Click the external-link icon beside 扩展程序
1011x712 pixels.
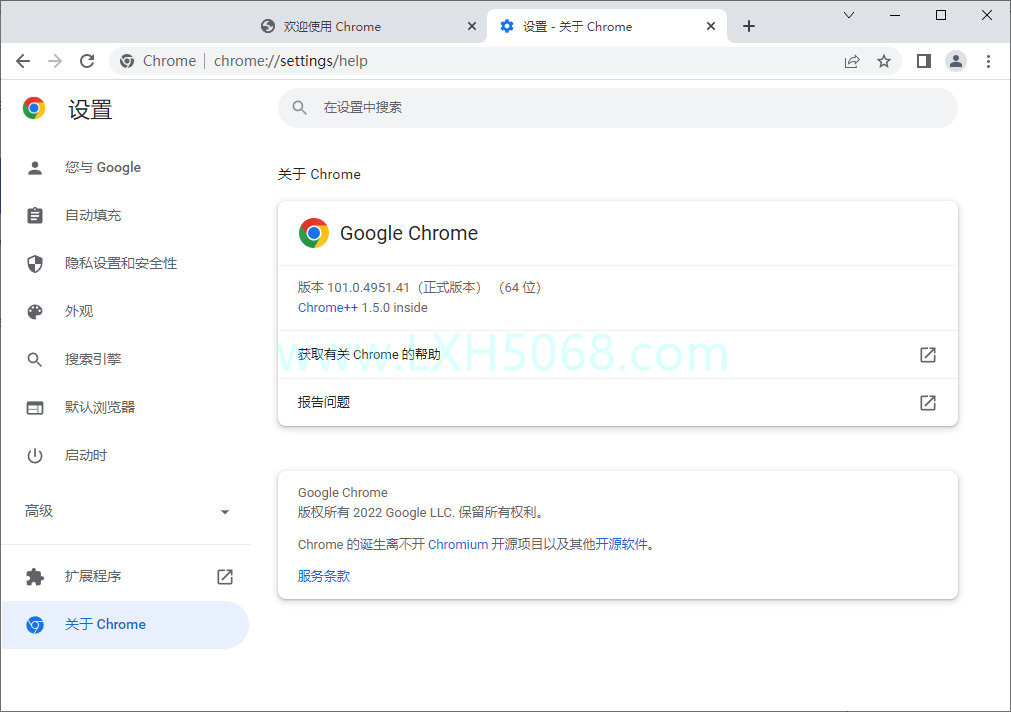225,577
